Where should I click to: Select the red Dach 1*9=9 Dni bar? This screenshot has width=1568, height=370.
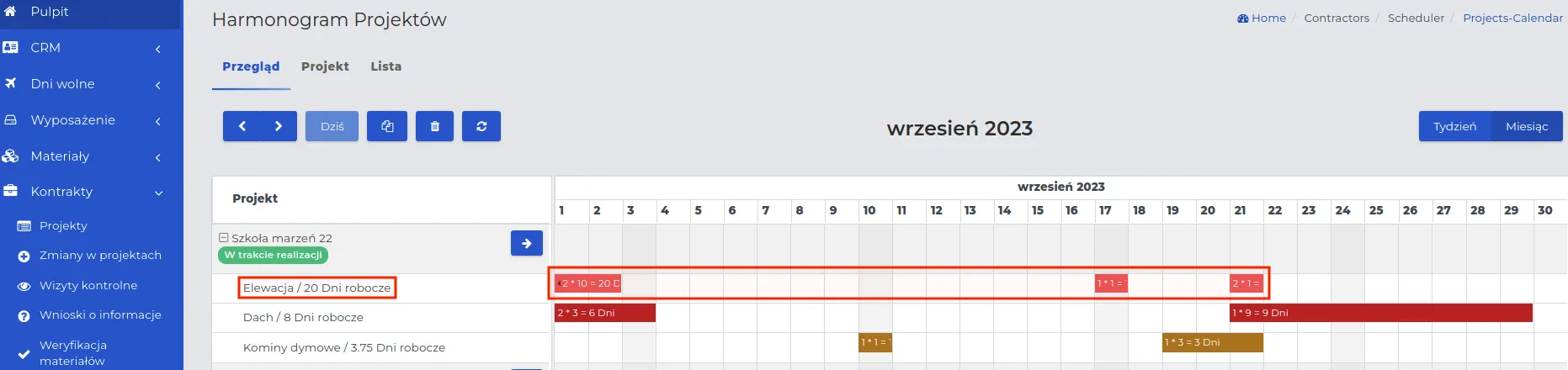tap(1380, 313)
